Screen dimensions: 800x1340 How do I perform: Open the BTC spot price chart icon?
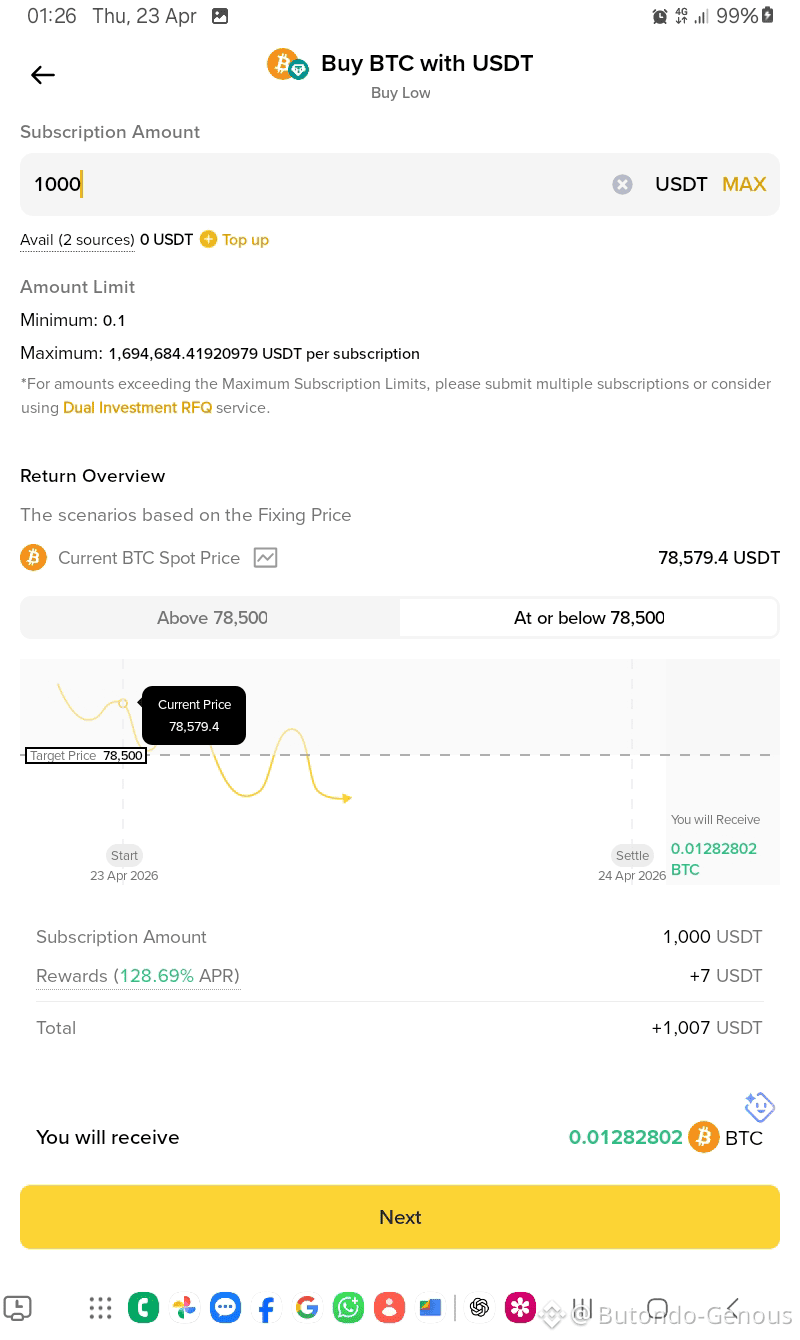click(x=265, y=558)
